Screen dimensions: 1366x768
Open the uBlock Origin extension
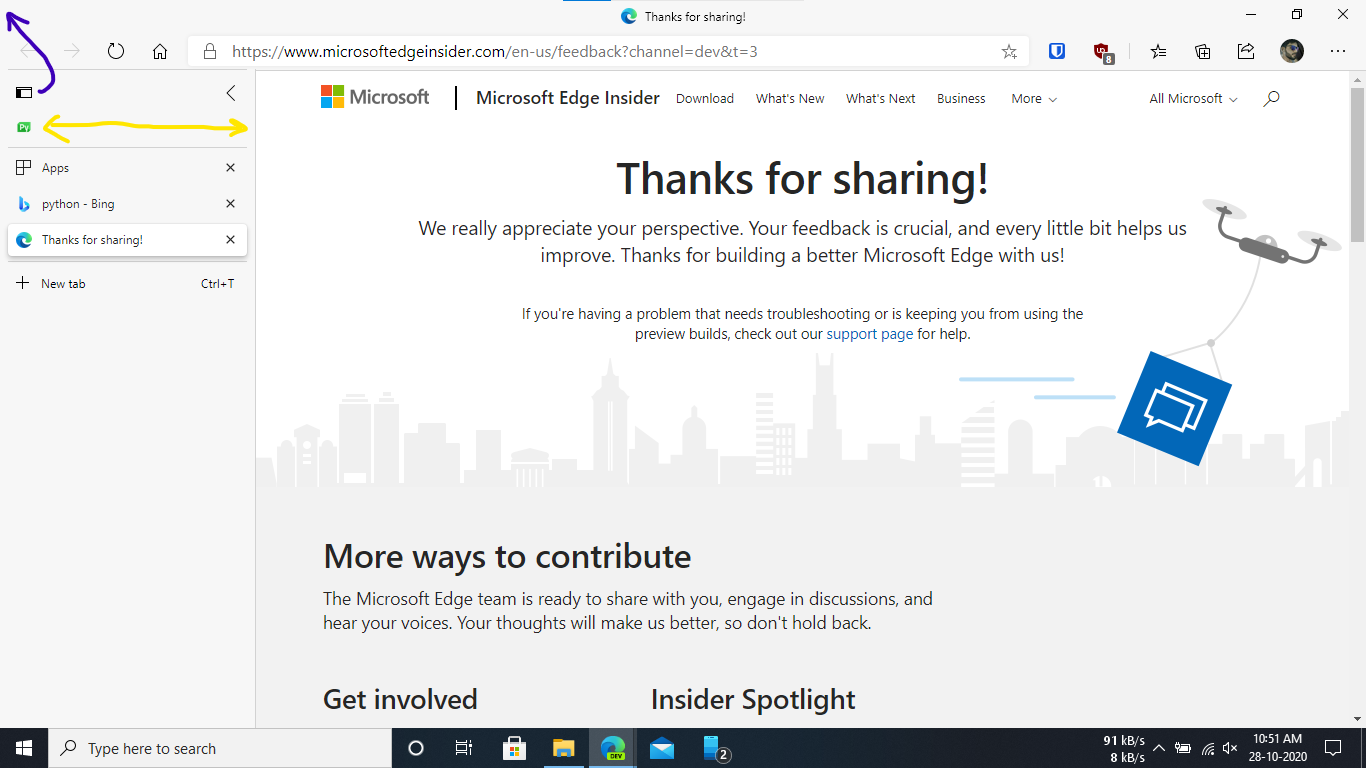point(1103,52)
